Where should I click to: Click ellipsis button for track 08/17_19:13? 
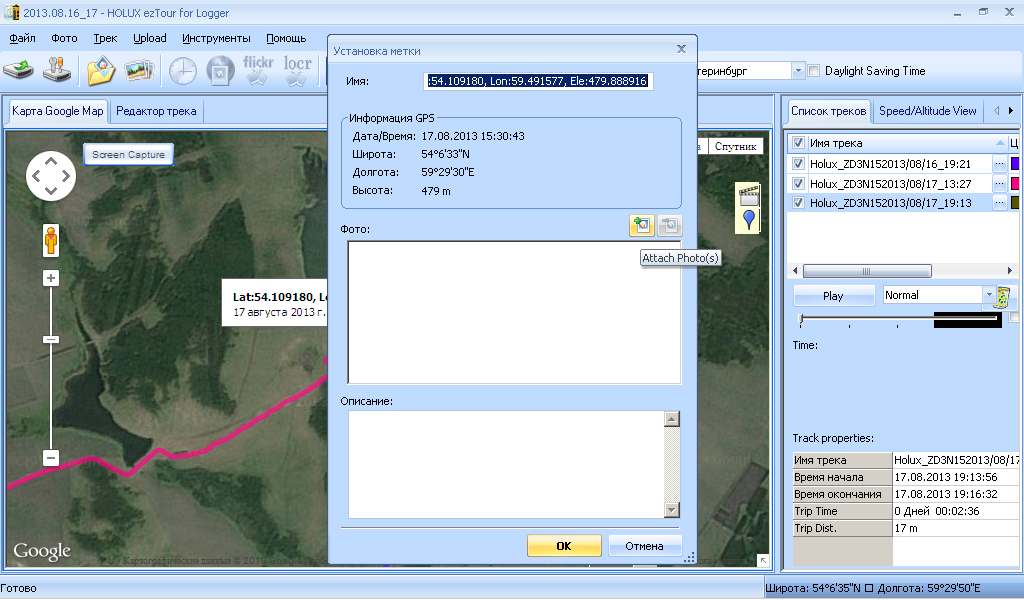pos(999,203)
